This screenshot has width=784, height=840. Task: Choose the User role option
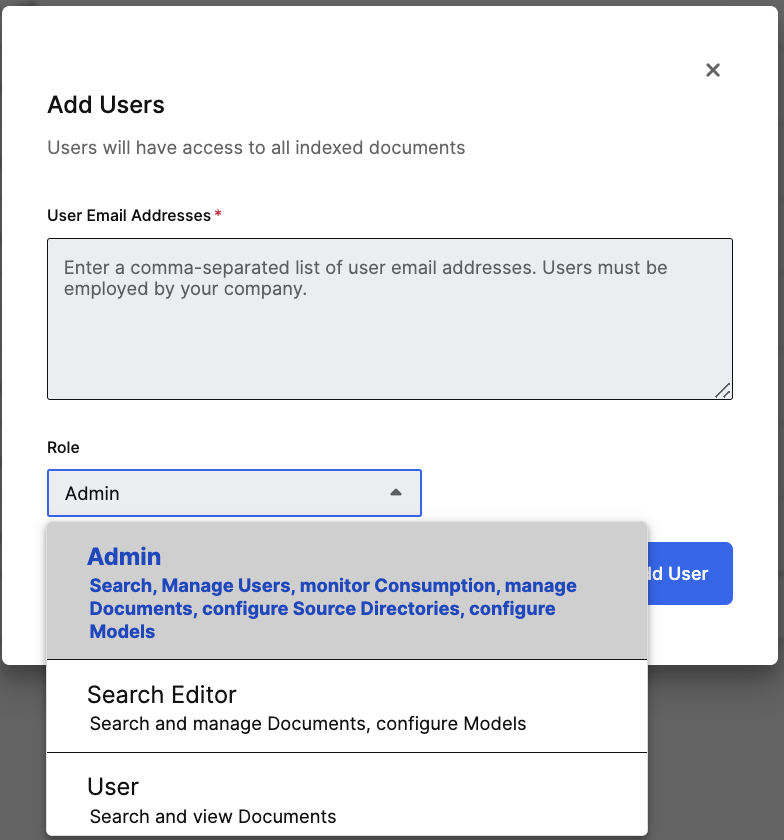coord(113,786)
